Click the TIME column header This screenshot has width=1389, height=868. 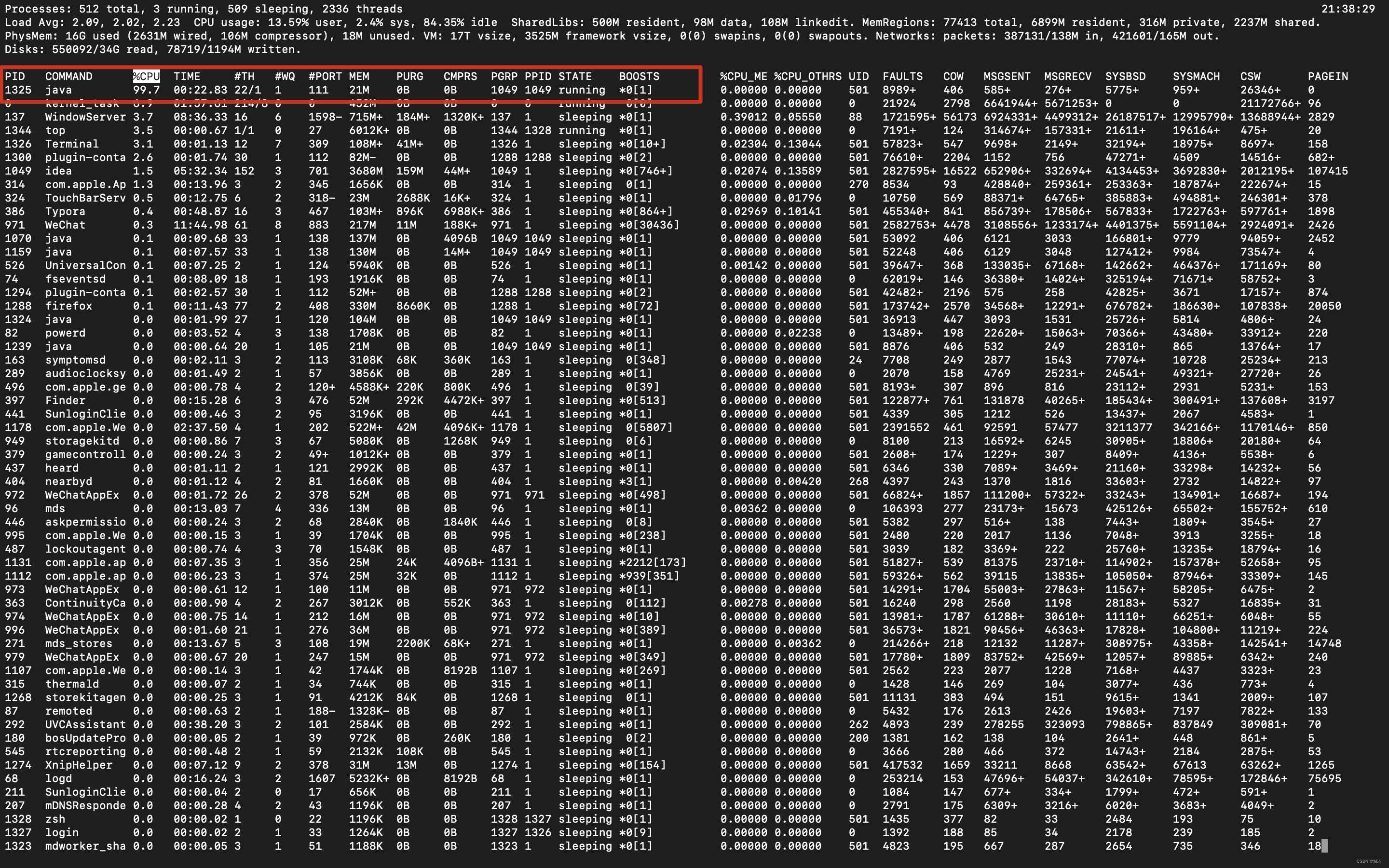187,76
